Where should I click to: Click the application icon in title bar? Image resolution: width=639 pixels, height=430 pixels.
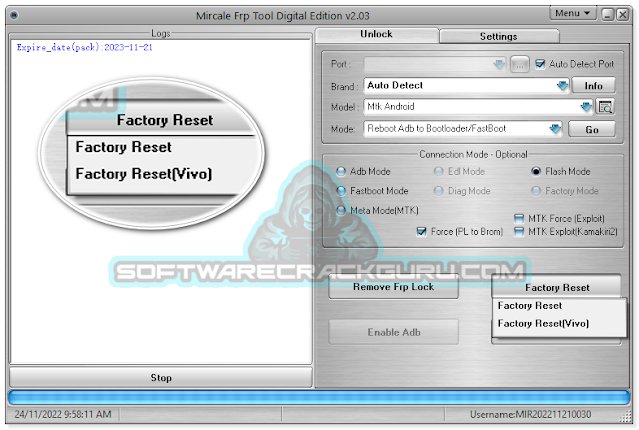pyautogui.click(x=14, y=15)
